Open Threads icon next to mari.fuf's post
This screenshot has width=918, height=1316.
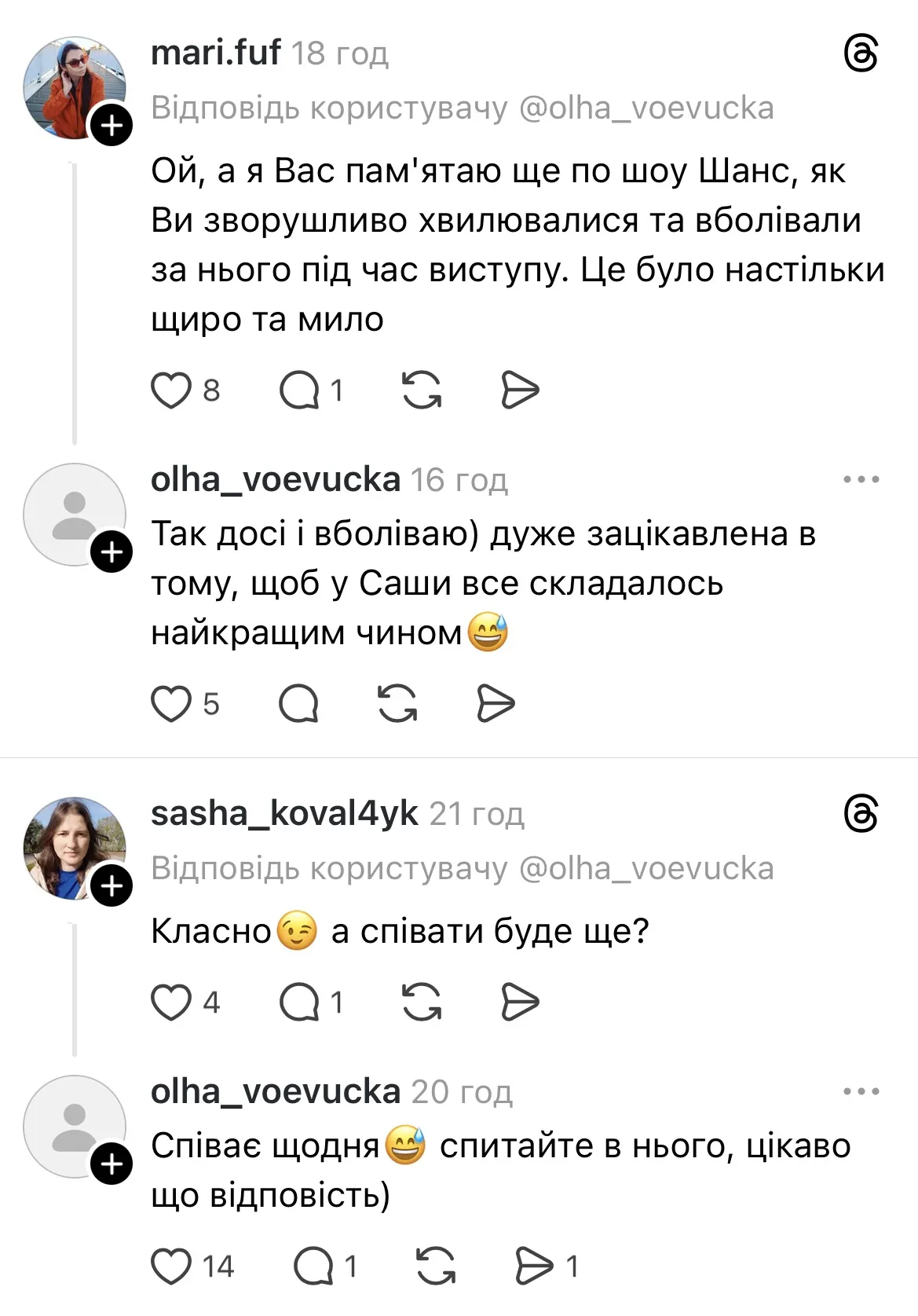(861, 54)
